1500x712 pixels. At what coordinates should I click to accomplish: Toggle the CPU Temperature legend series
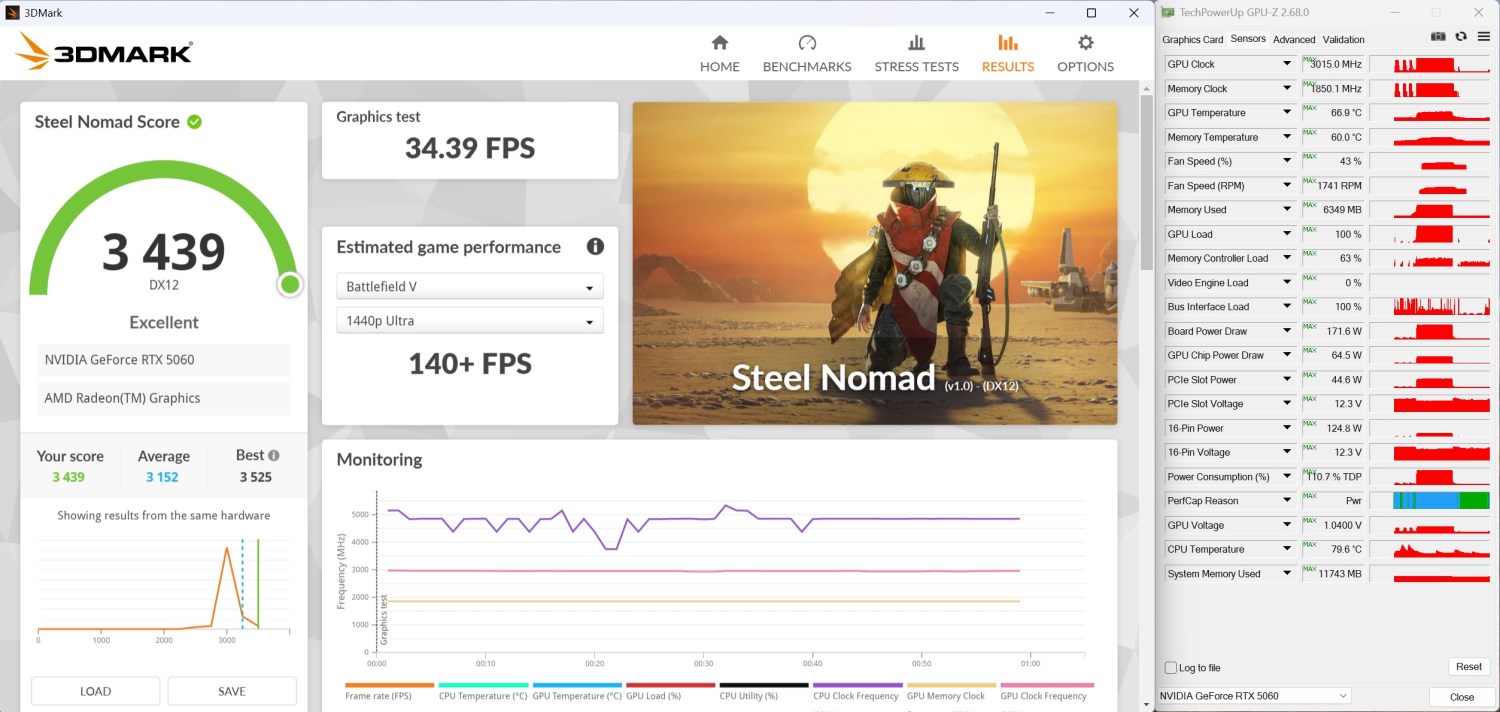click(483, 692)
